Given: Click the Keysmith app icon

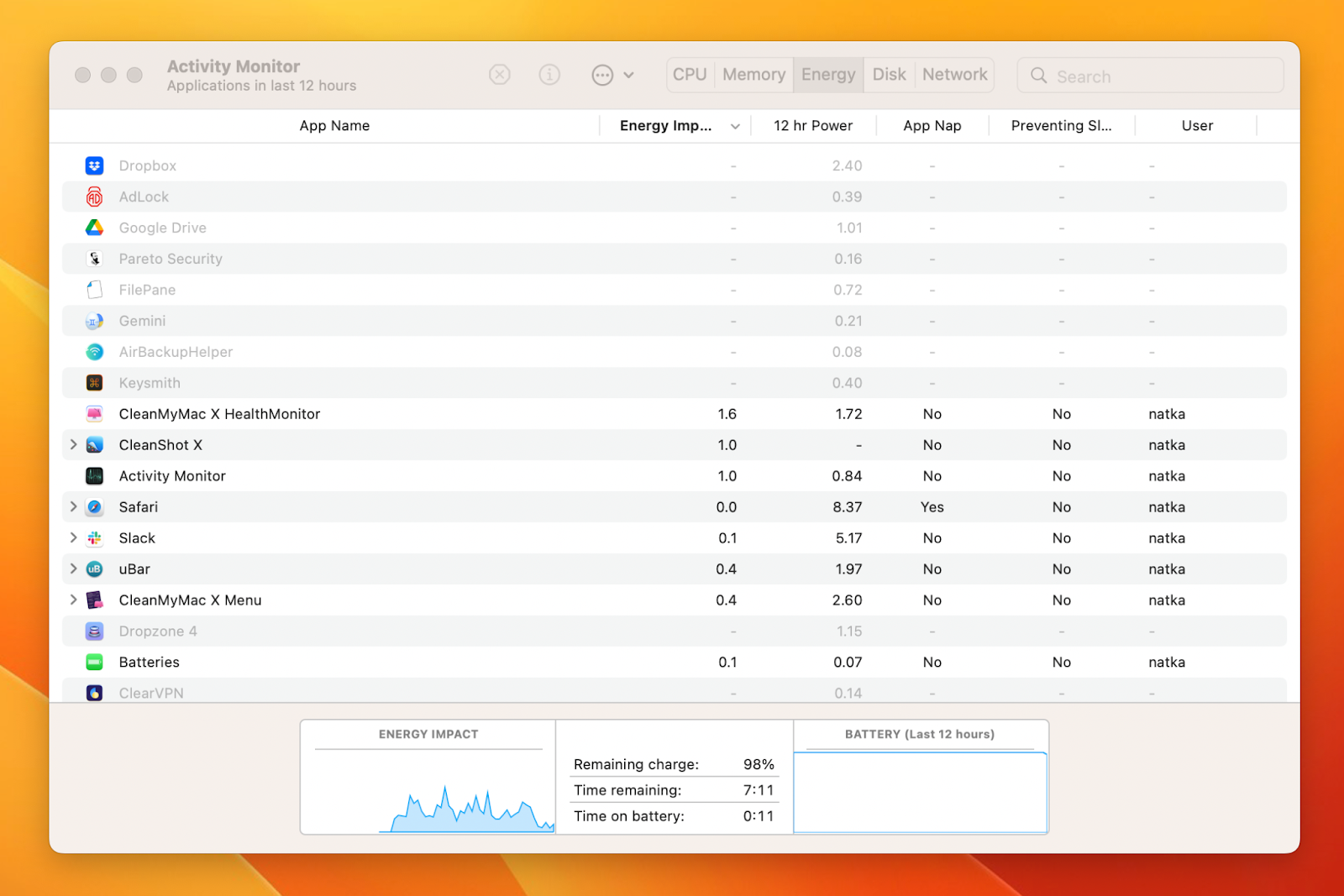Looking at the screenshot, I should pyautogui.click(x=94, y=383).
